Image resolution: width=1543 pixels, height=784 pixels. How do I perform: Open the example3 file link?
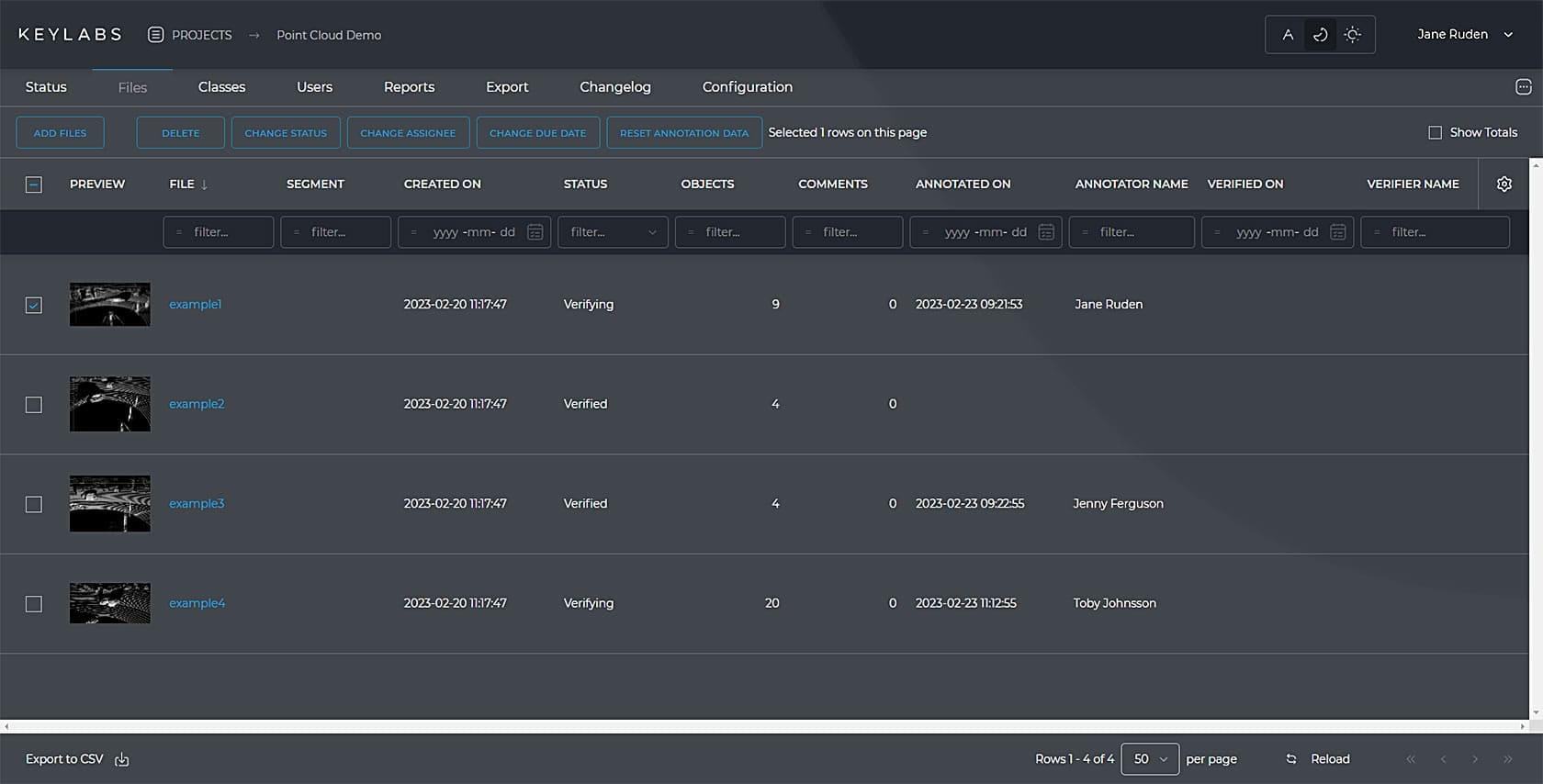197,504
